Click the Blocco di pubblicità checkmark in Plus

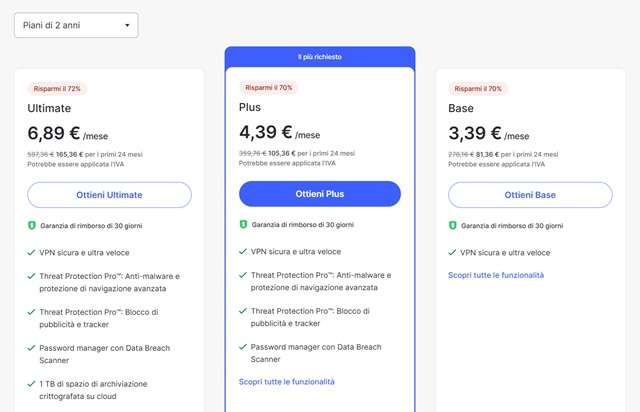click(243, 311)
